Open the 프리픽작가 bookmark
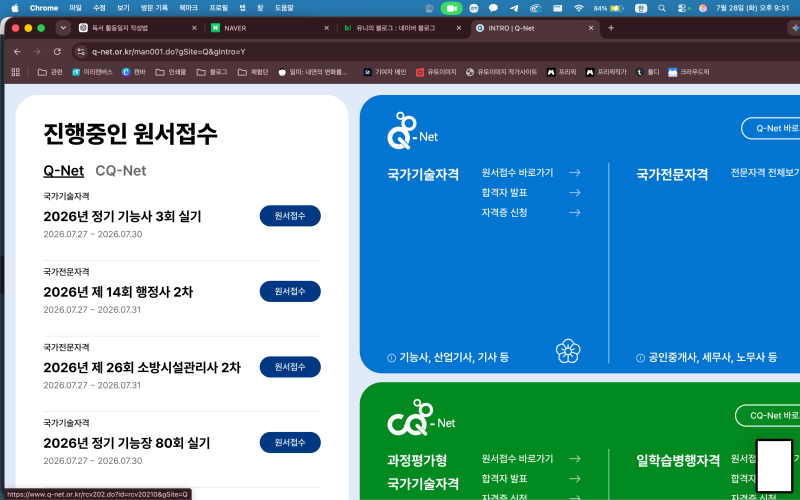 (x=606, y=72)
